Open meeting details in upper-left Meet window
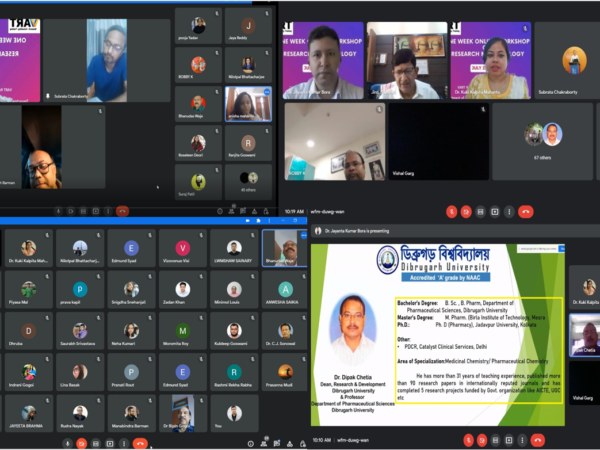Viewport: 600px width, 450px height. [220, 211]
